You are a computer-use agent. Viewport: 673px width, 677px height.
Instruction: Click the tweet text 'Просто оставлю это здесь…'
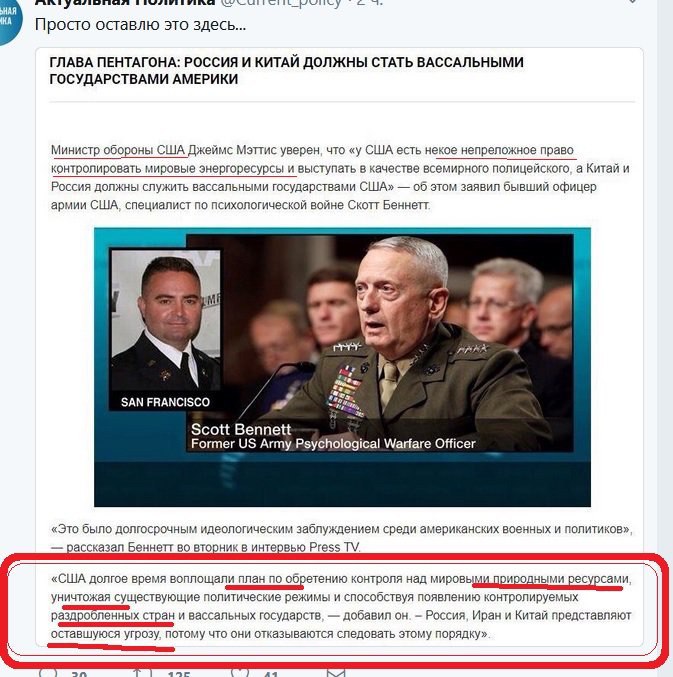140,25
